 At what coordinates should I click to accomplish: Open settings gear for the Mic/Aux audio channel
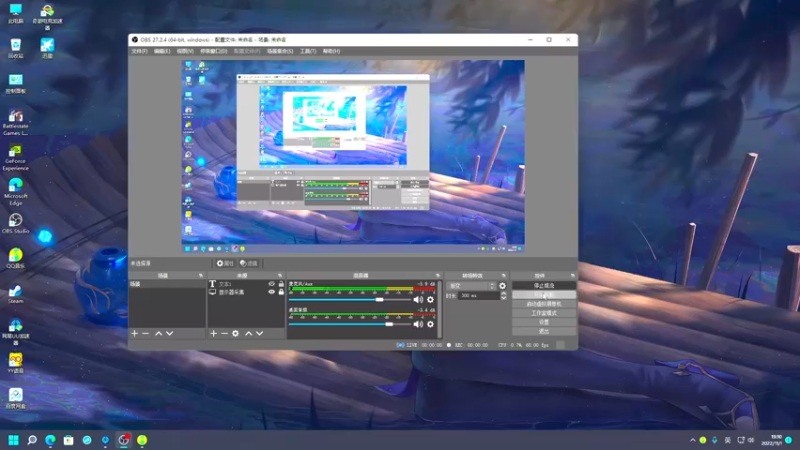(430, 299)
